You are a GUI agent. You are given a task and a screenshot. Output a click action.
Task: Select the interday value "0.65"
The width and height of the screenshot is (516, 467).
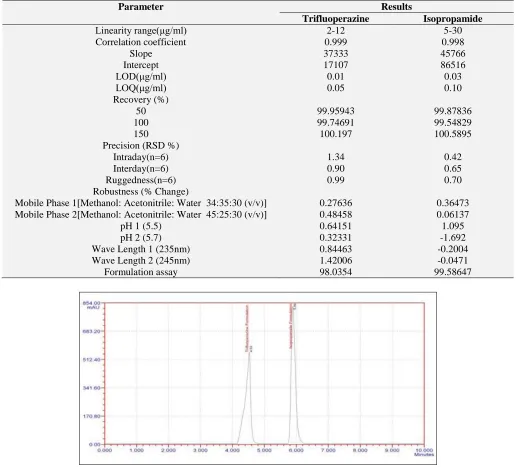(453, 169)
